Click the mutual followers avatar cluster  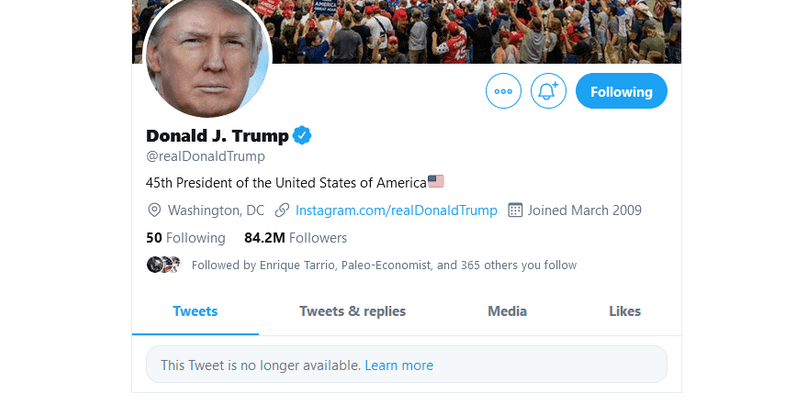(163, 265)
